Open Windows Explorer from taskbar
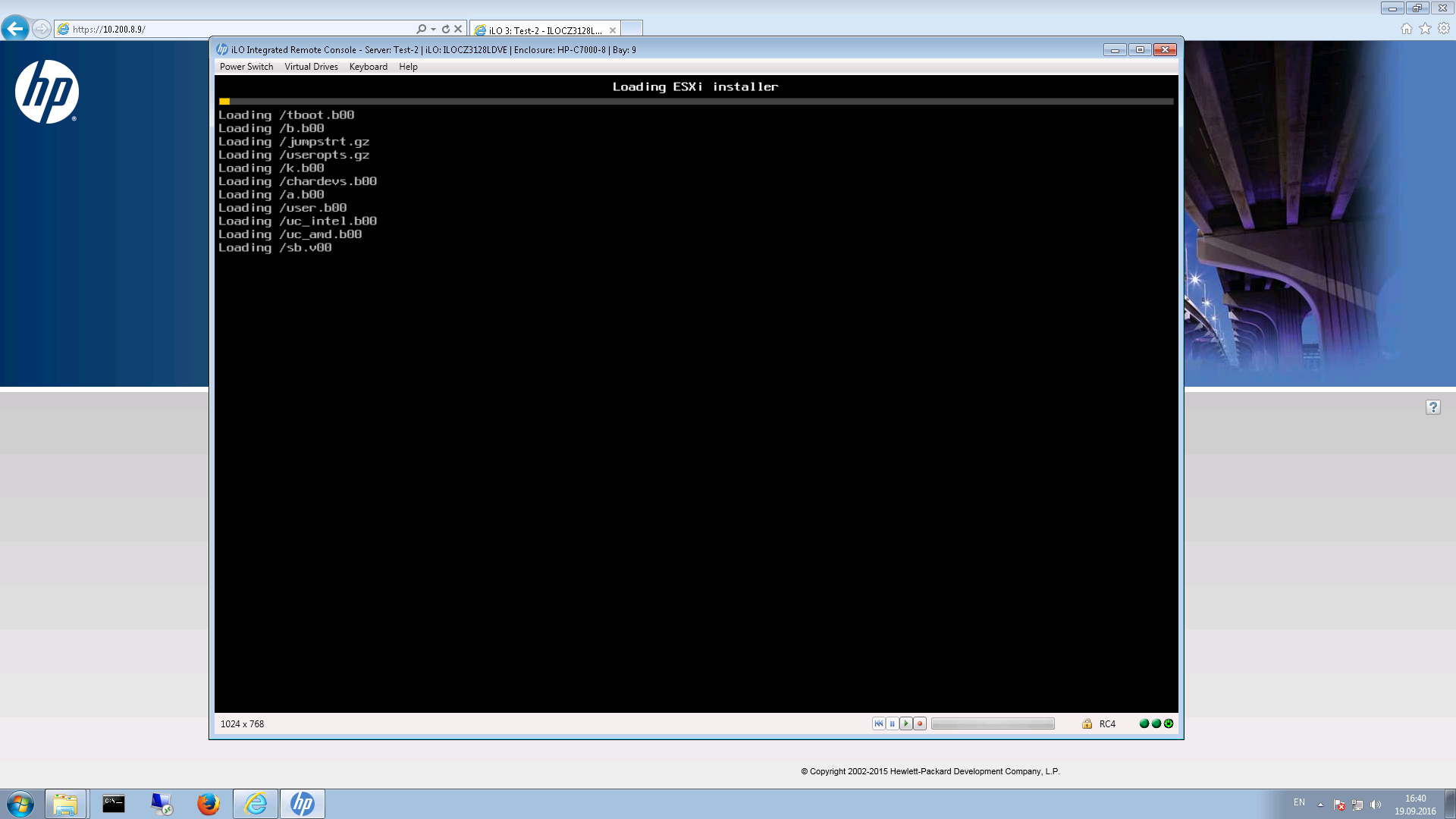 pos(65,804)
